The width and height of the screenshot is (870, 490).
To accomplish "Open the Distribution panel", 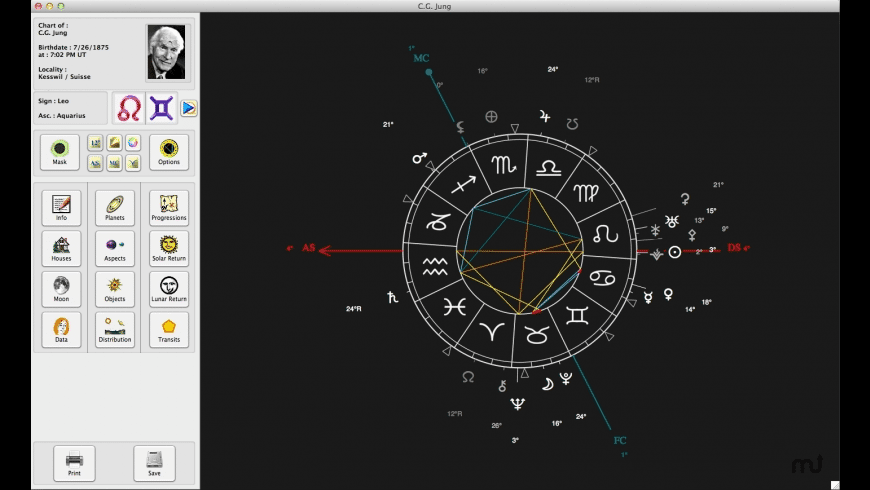I will 115,330.
